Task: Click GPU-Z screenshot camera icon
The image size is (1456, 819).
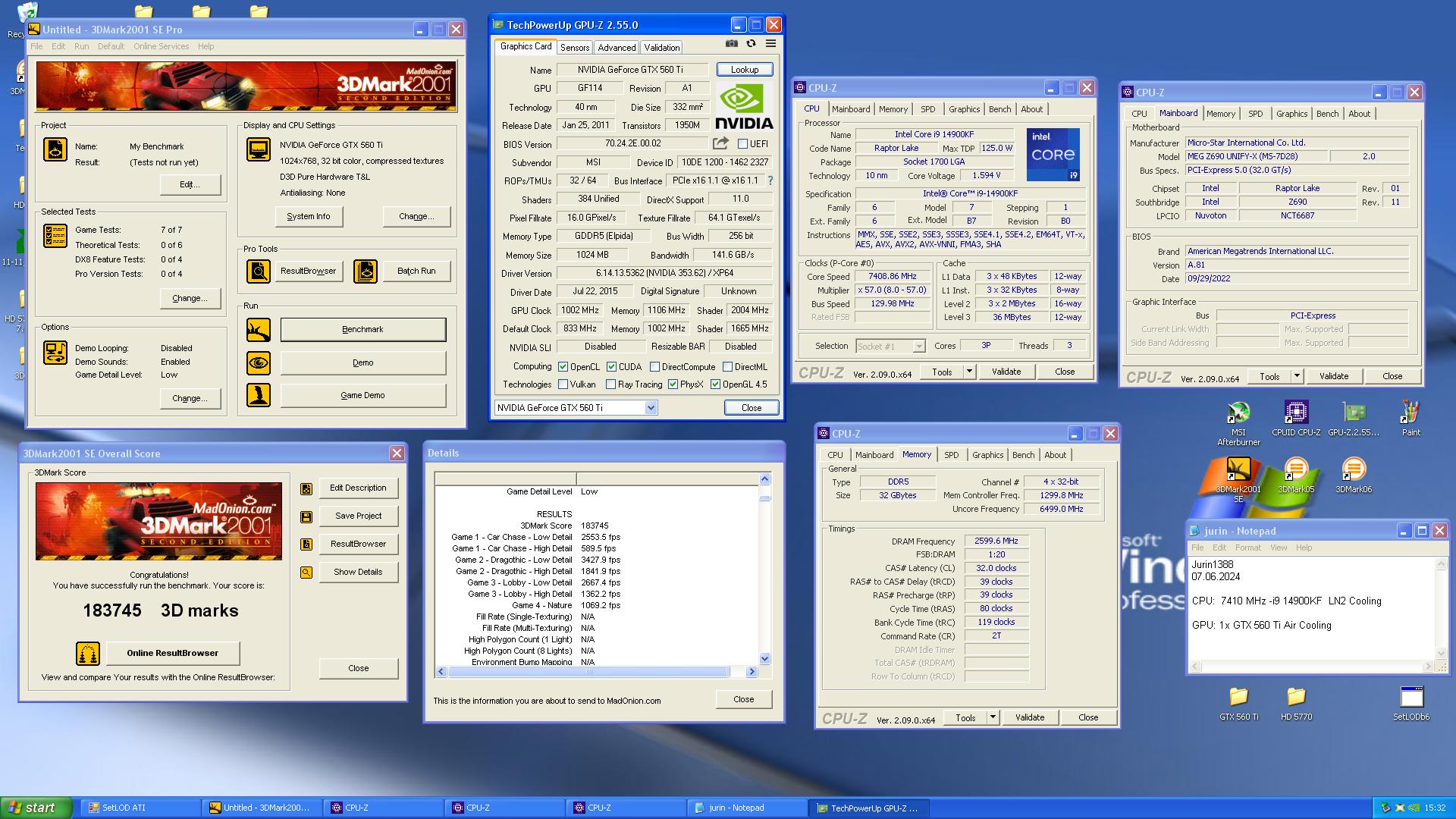Action: point(731,44)
